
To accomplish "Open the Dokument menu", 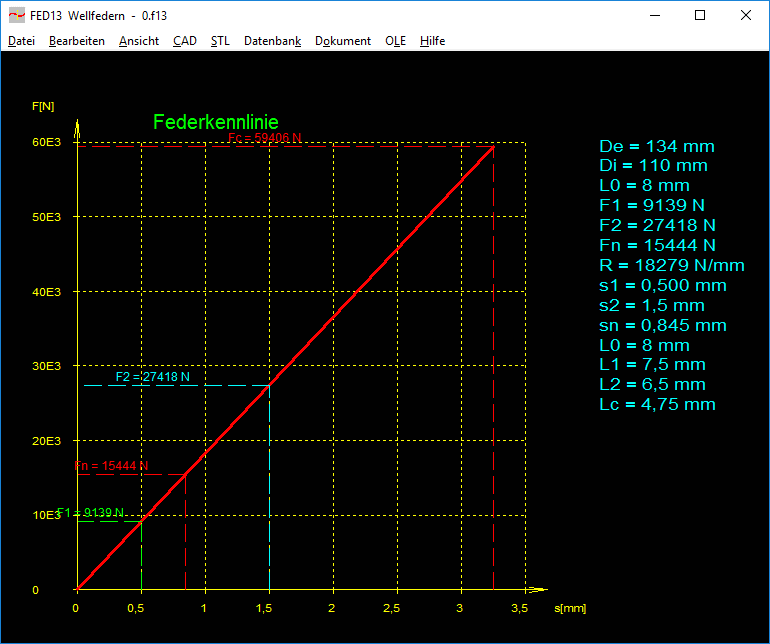I will (342, 41).
